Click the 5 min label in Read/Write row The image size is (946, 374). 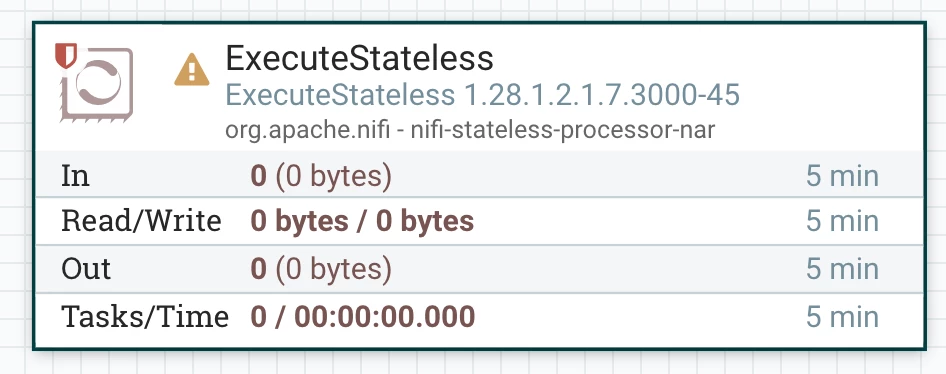842,221
